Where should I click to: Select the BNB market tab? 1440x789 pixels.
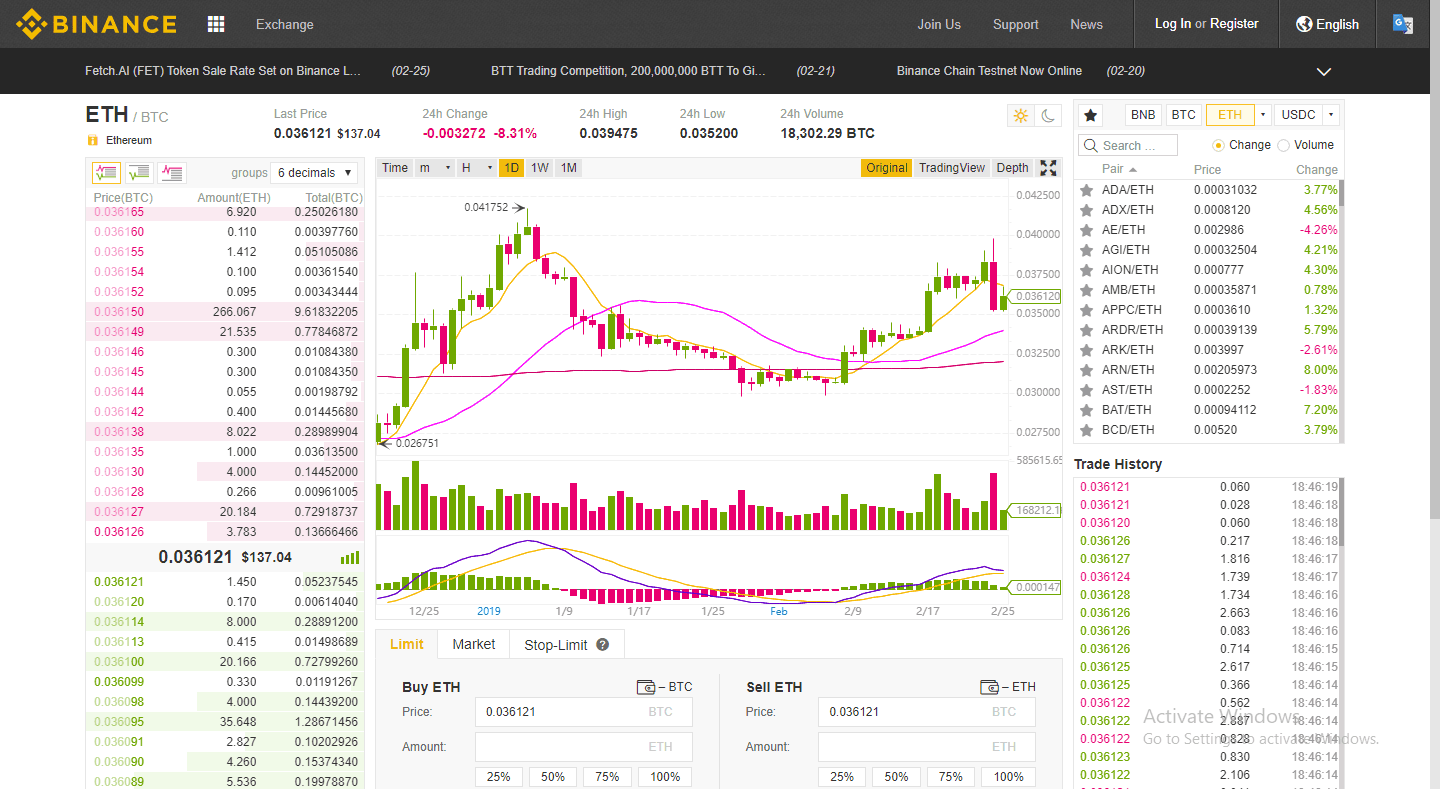click(x=1143, y=115)
